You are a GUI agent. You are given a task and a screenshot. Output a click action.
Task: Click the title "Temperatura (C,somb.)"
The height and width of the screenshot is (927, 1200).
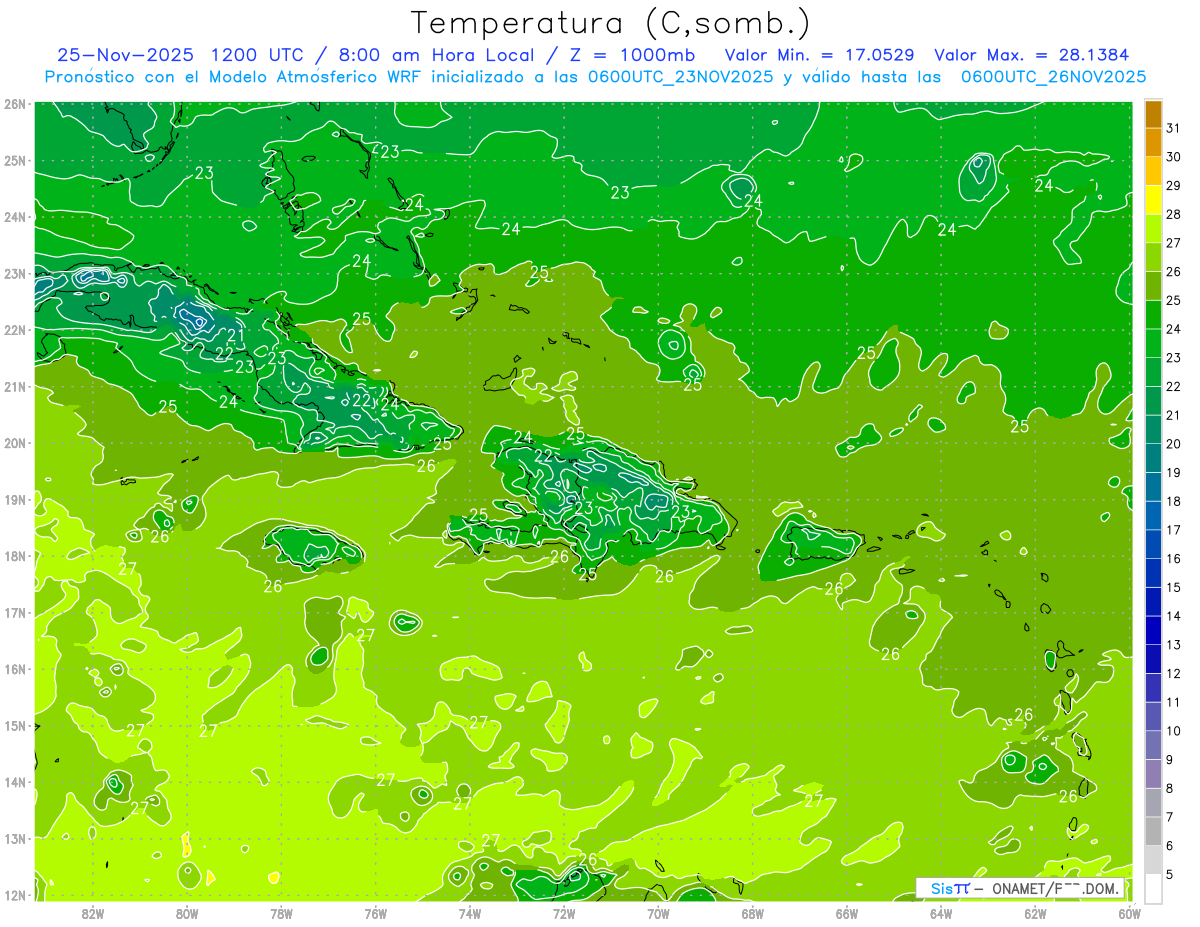[611, 24]
